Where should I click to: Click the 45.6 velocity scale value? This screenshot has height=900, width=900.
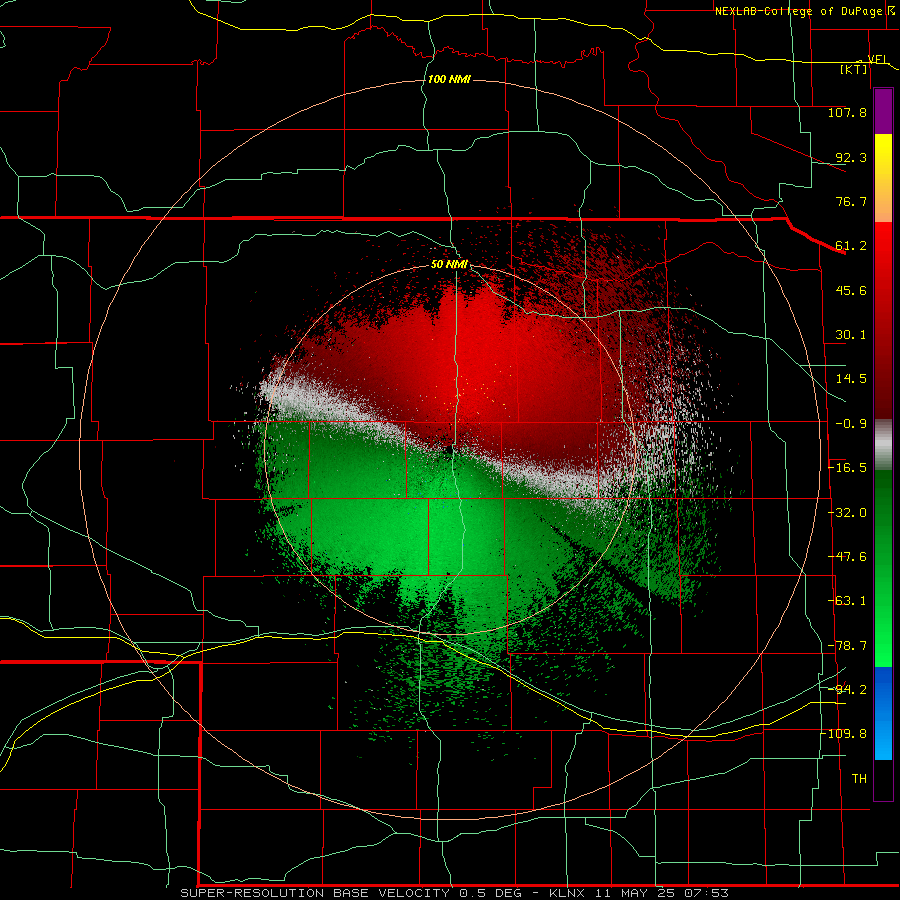(851, 290)
